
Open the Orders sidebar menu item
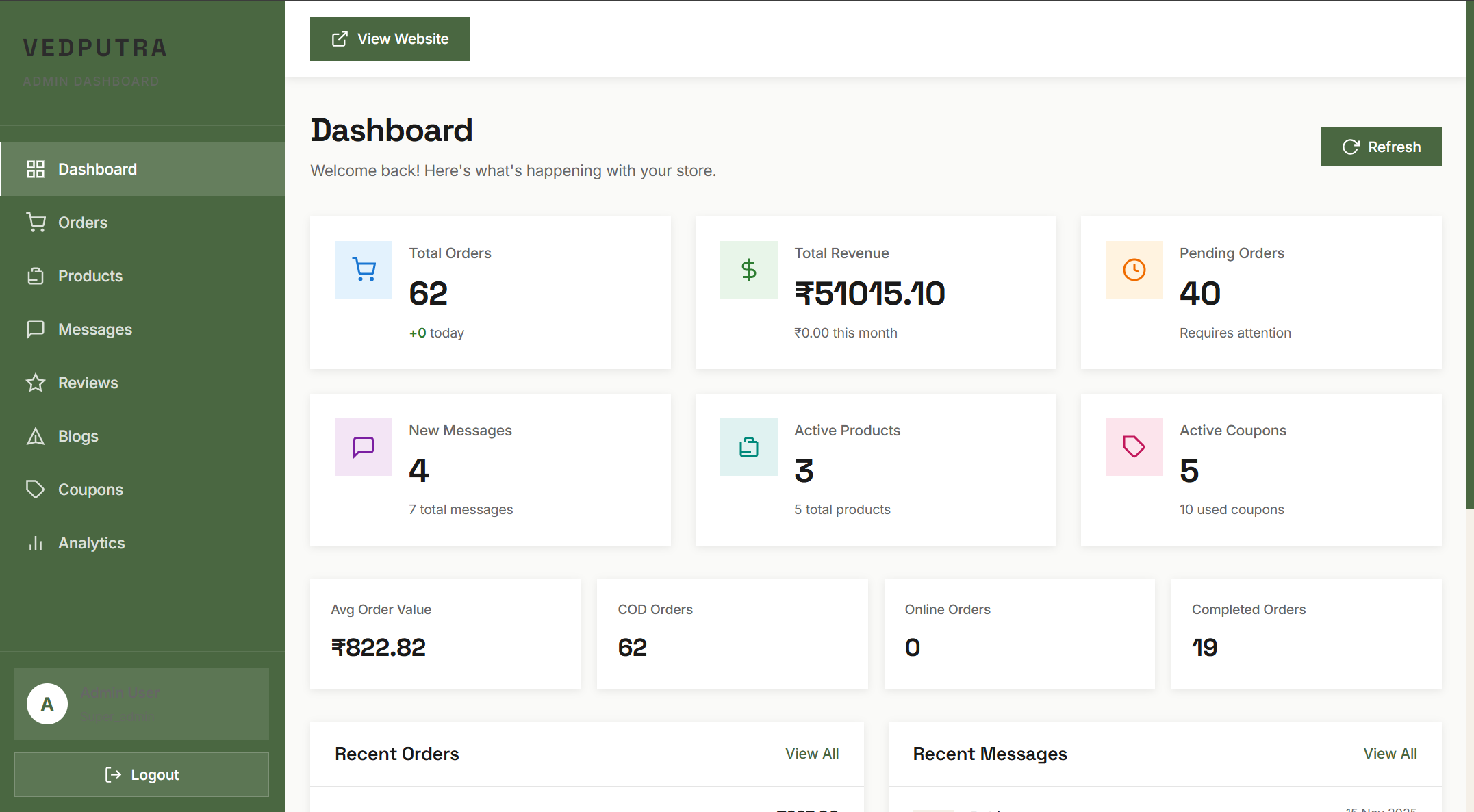point(82,223)
